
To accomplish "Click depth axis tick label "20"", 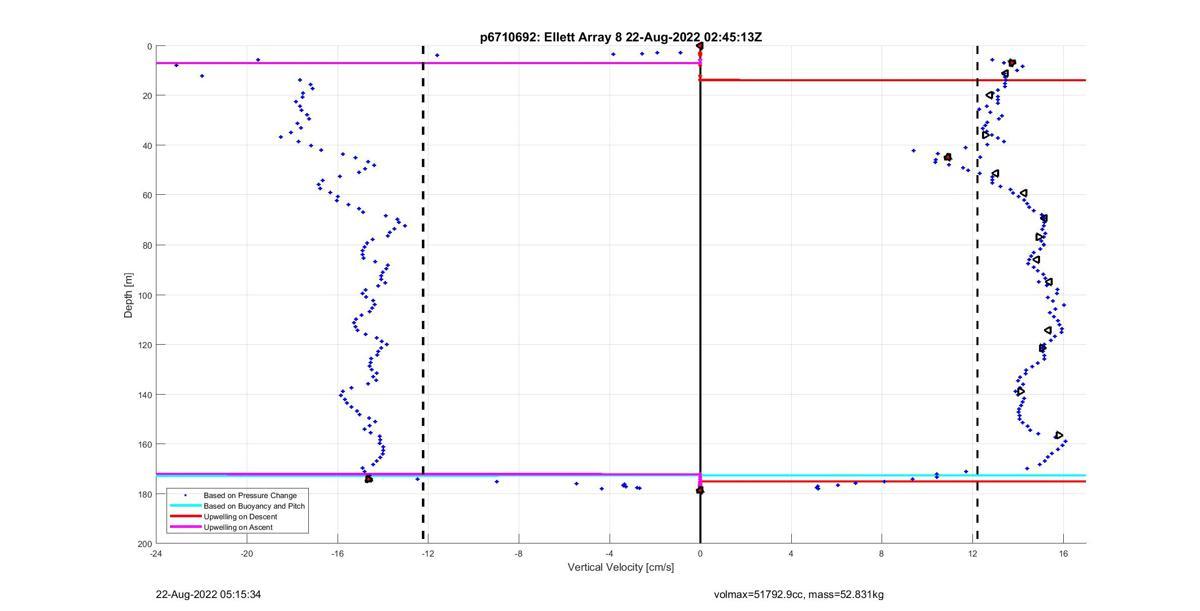I will (x=146, y=96).
